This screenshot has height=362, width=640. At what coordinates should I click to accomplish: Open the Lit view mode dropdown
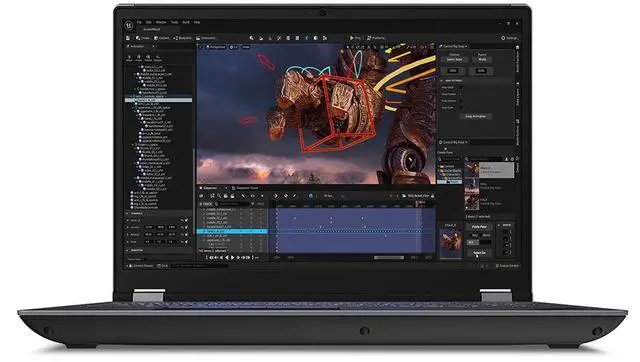pos(233,47)
